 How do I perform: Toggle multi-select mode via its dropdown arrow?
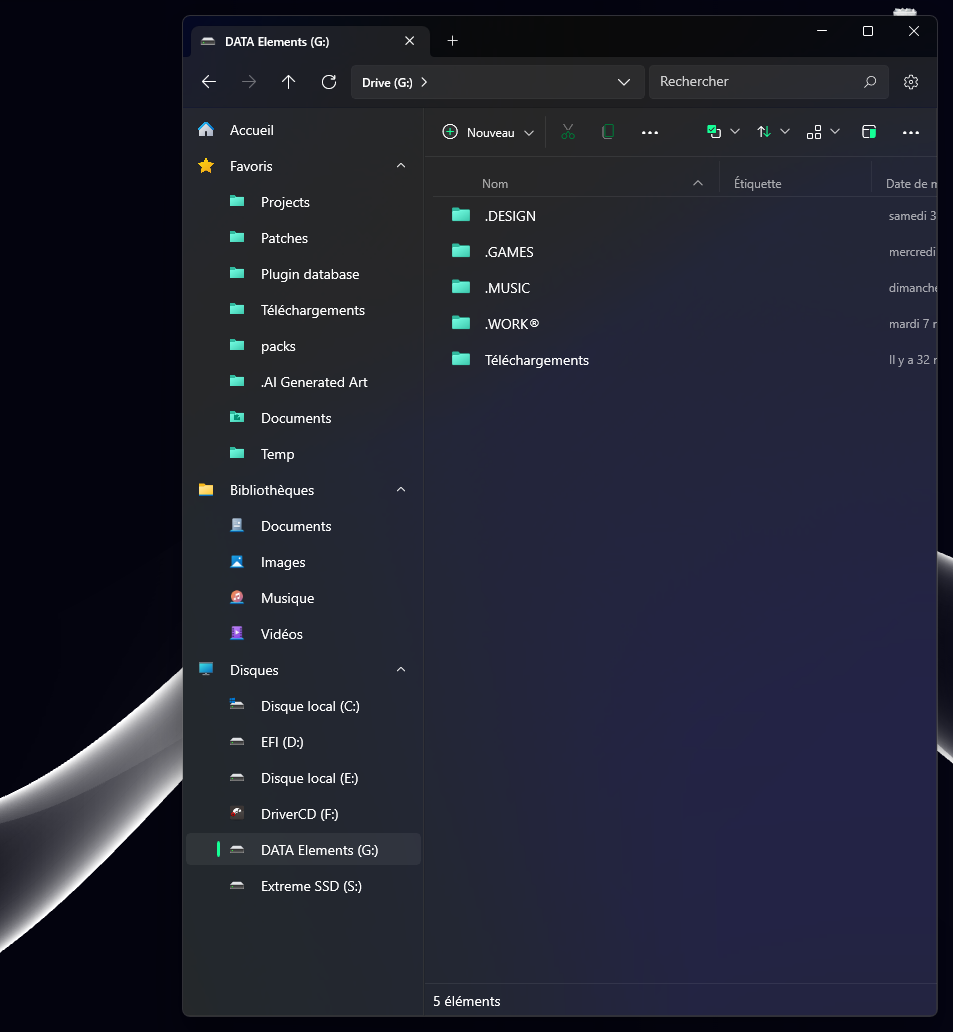[x=736, y=131]
